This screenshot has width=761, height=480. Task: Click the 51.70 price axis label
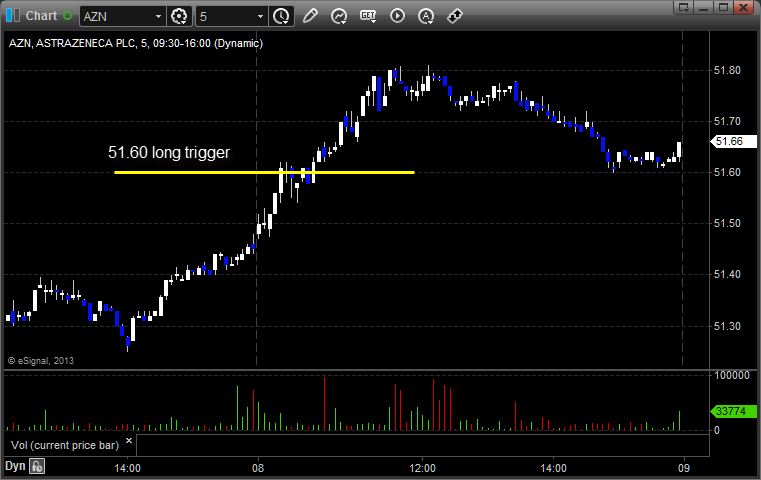click(x=727, y=121)
